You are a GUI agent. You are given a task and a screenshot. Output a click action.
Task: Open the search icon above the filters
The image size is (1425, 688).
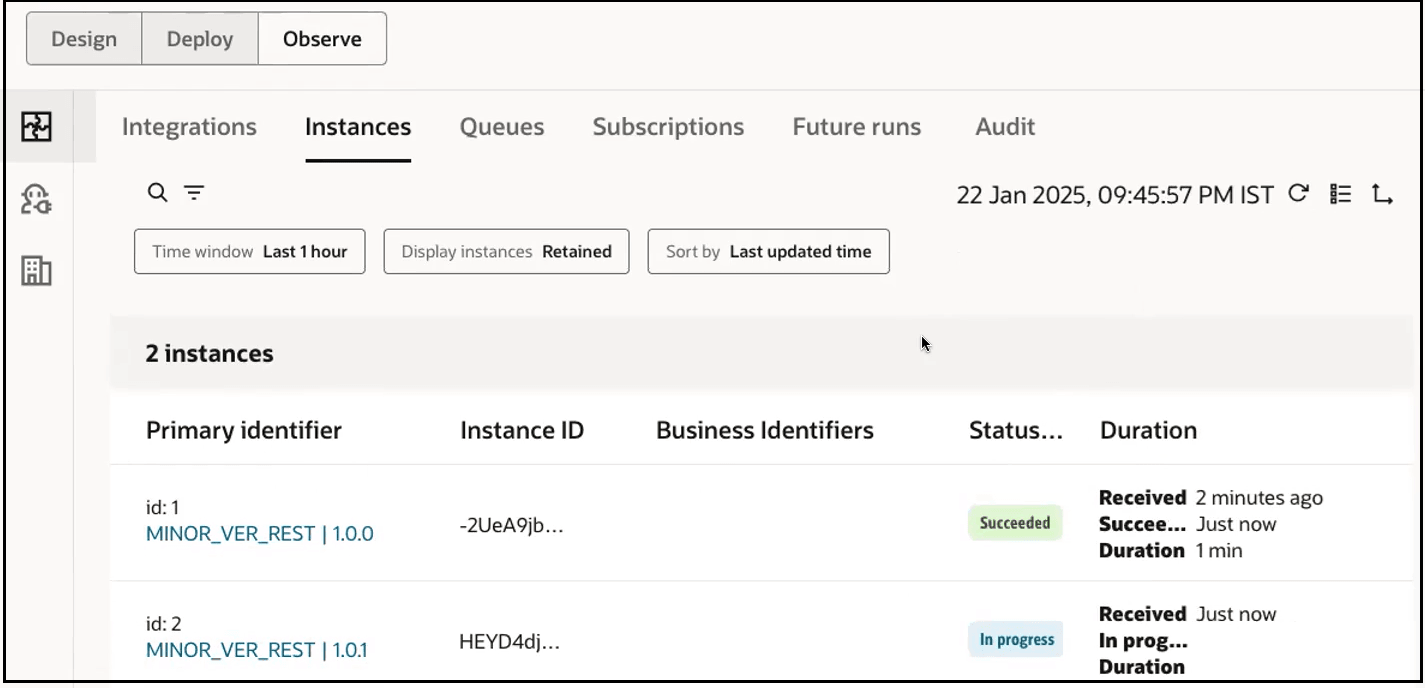pyautogui.click(x=156, y=192)
